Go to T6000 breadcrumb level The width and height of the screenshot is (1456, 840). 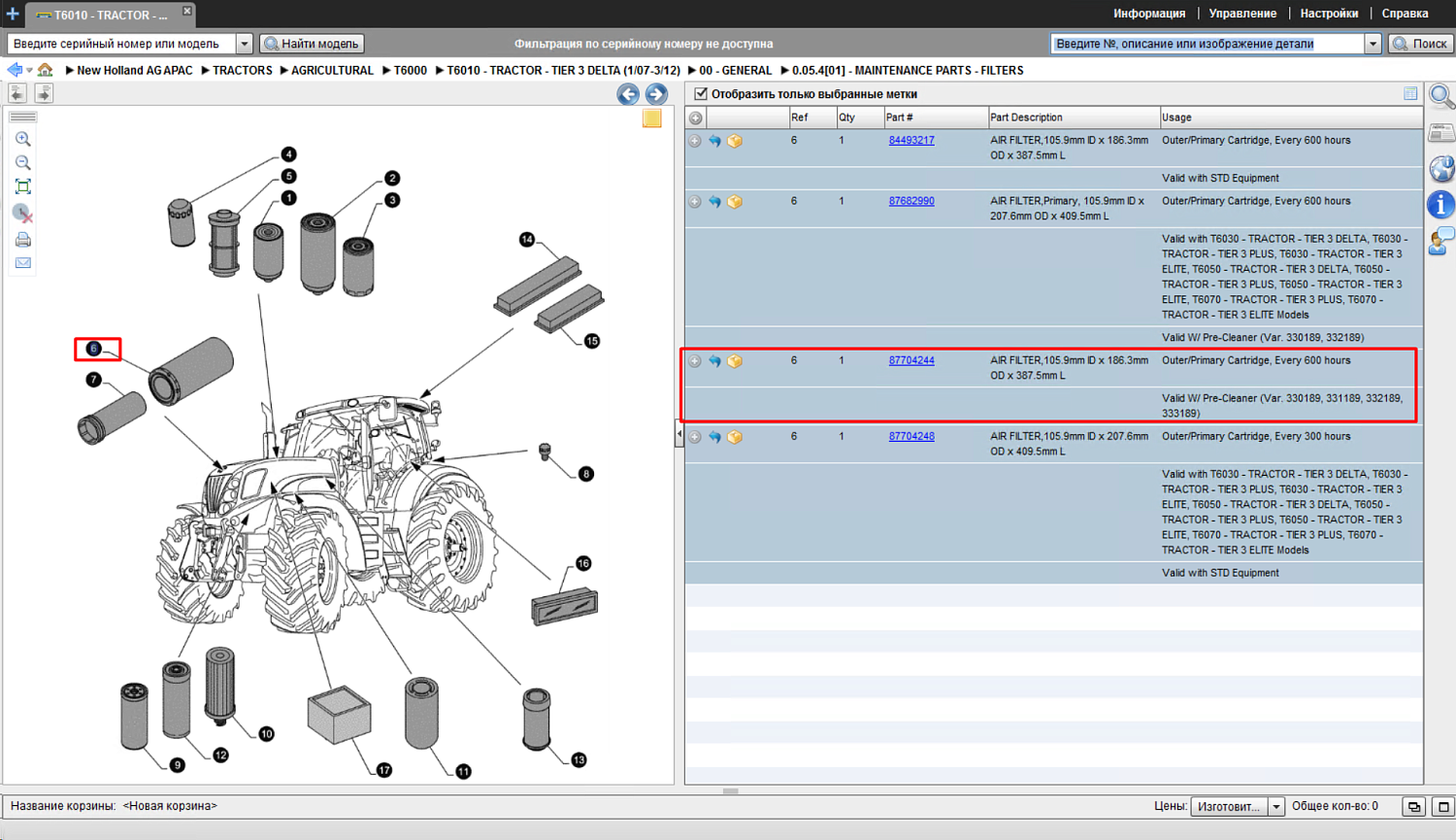tap(411, 70)
